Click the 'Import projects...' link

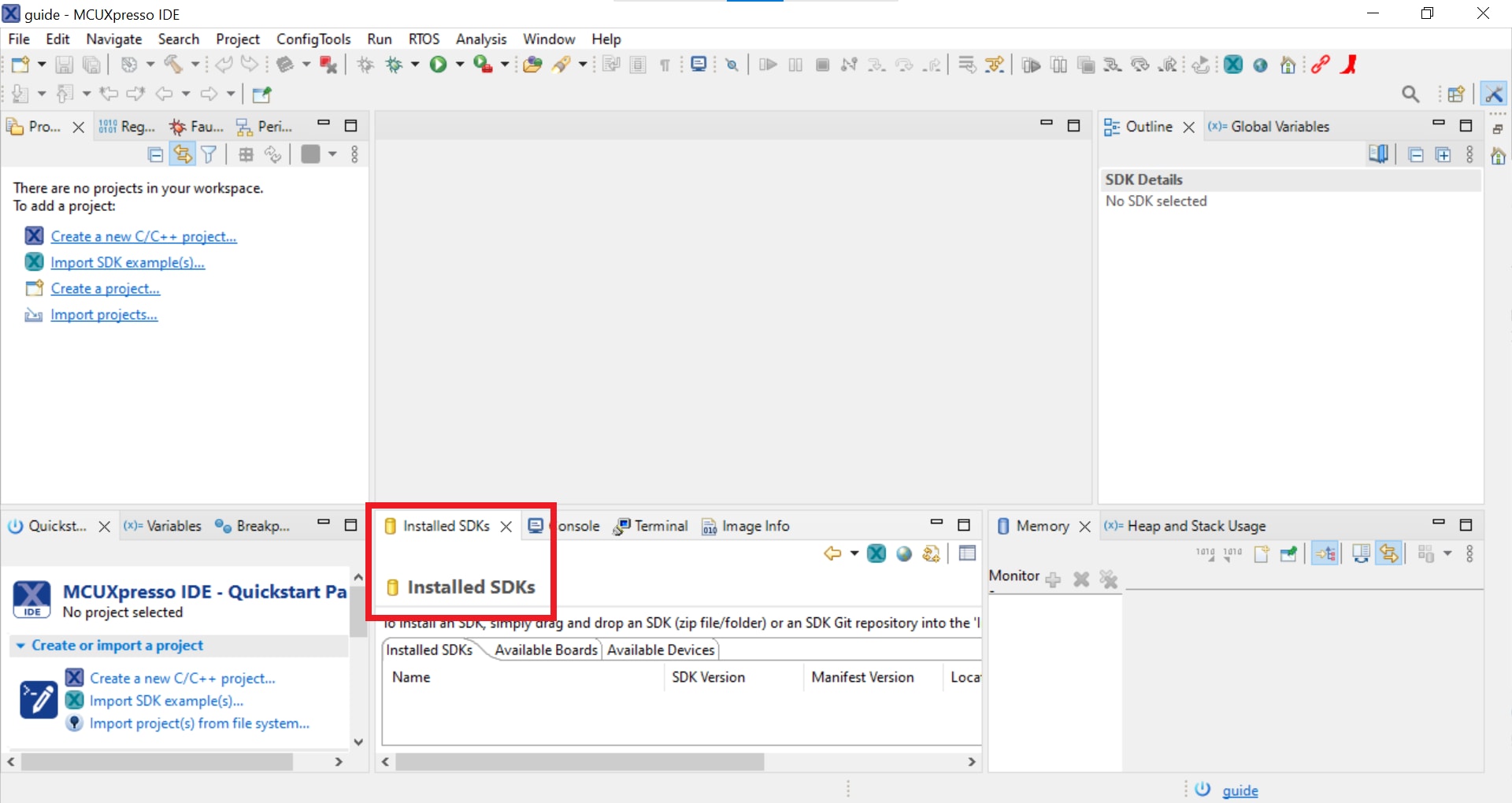pyautogui.click(x=104, y=315)
